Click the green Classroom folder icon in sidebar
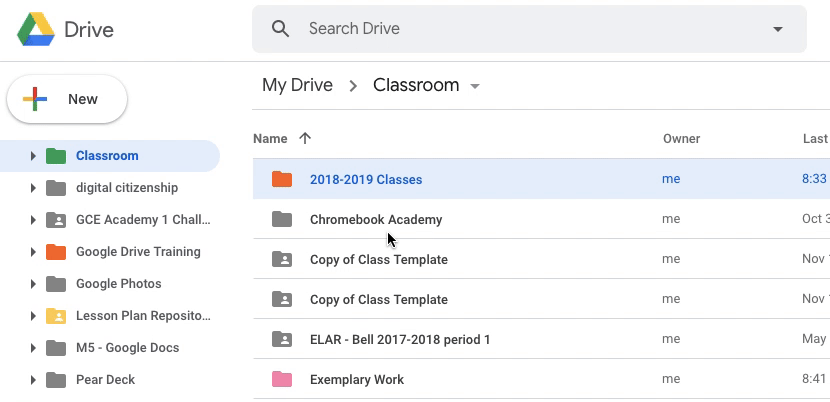The width and height of the screenshot is (830, 402). [x=56, y=156]
